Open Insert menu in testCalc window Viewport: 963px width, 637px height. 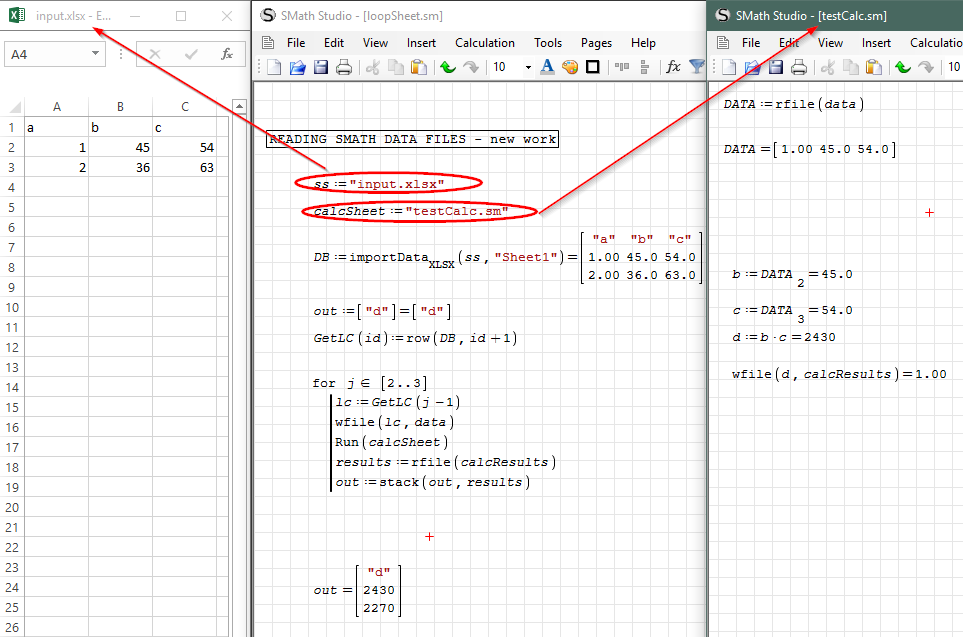coord(876,43)
